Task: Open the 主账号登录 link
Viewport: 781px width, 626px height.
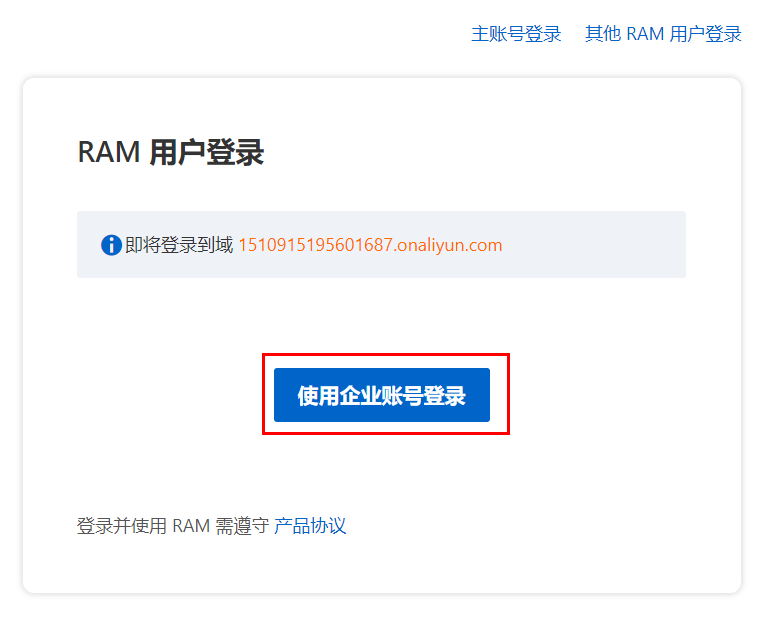Action: click(516, 34)
